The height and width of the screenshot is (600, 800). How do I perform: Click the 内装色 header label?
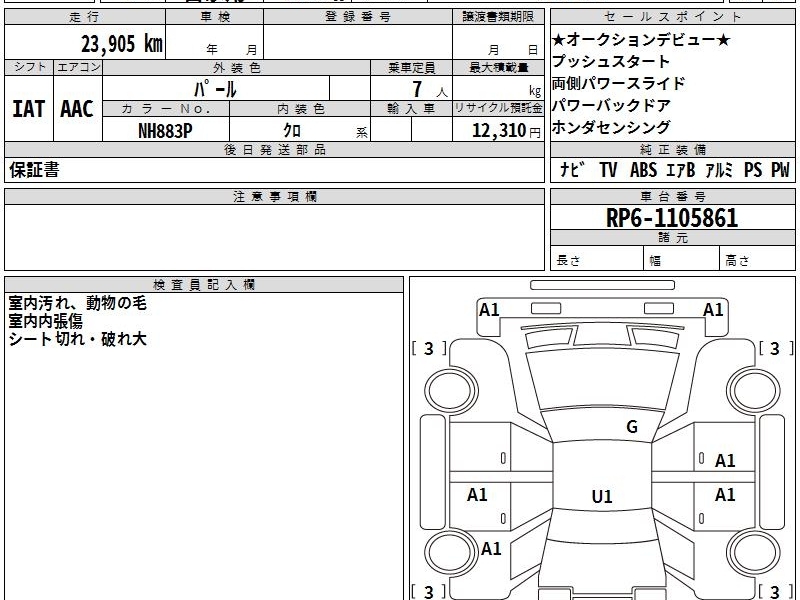(301, 109)
